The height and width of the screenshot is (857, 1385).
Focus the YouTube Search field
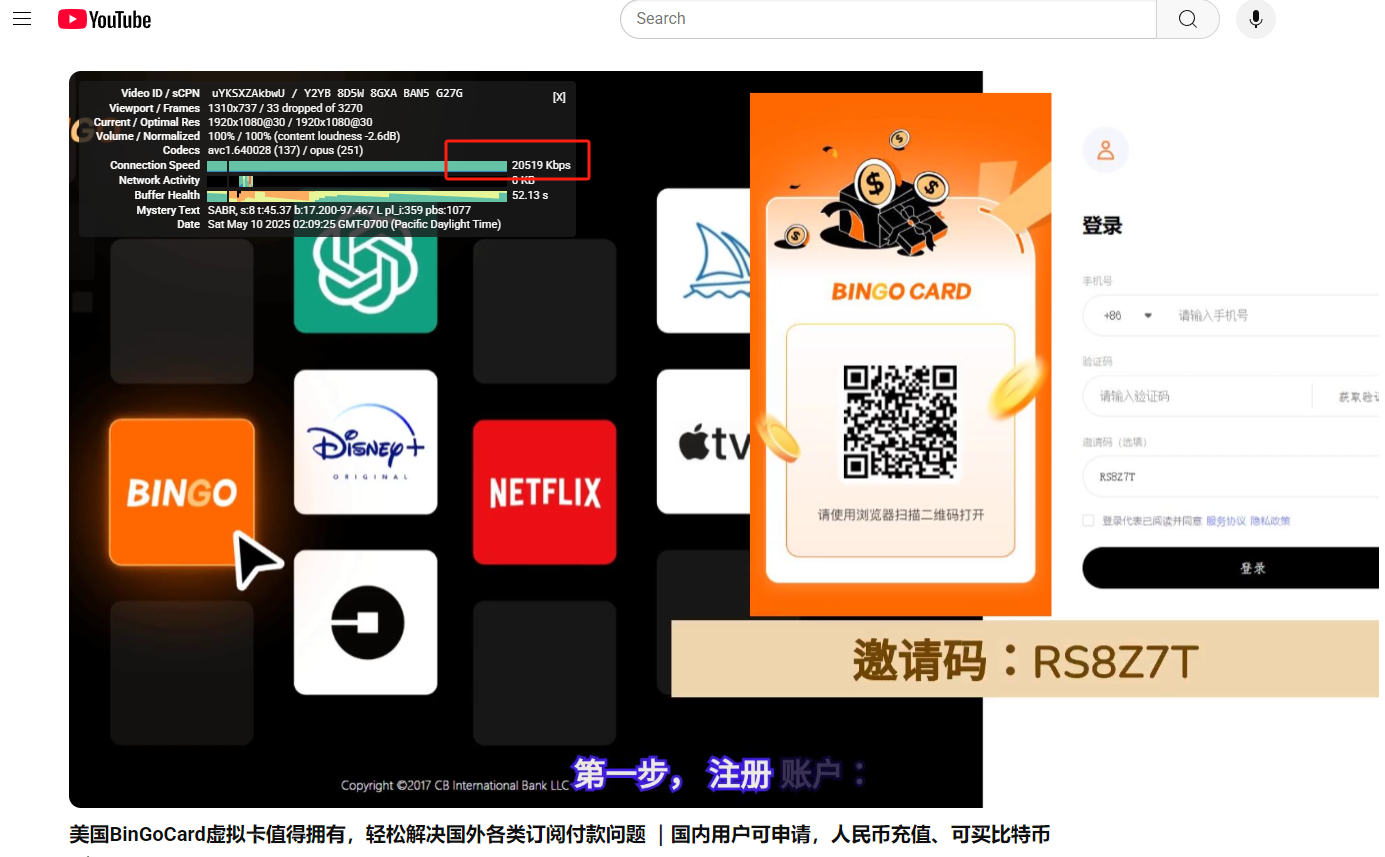(888, 19)
